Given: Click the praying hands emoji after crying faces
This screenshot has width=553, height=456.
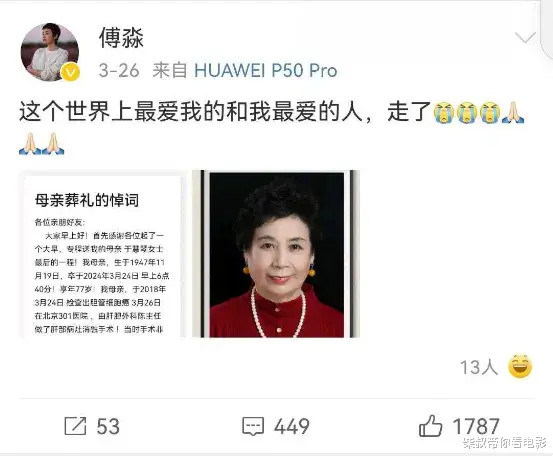Looking at the screenshot, I should (x=513, y=113).
